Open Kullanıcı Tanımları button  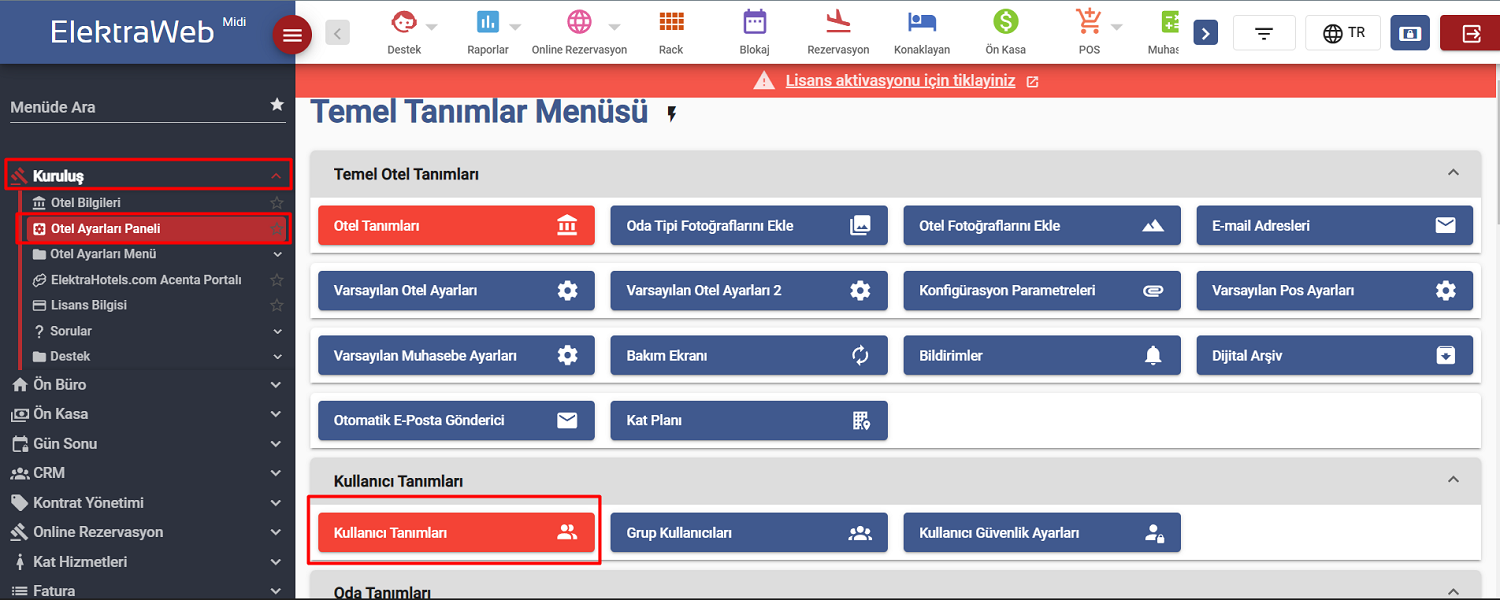[456, 533]
